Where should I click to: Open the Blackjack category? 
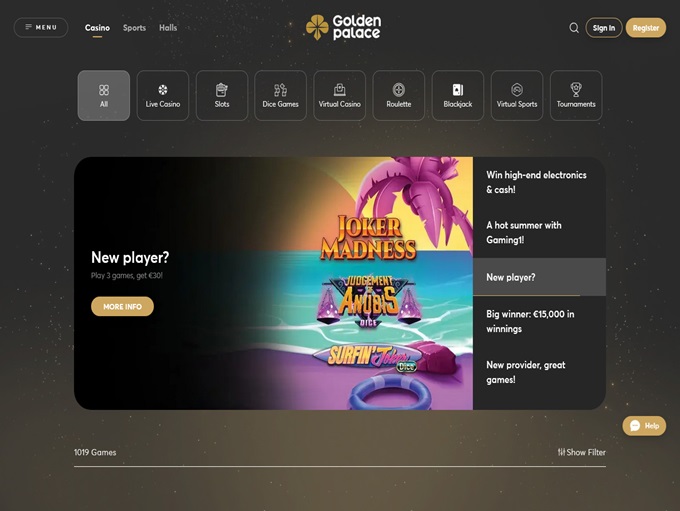click(x=458, y=95)
